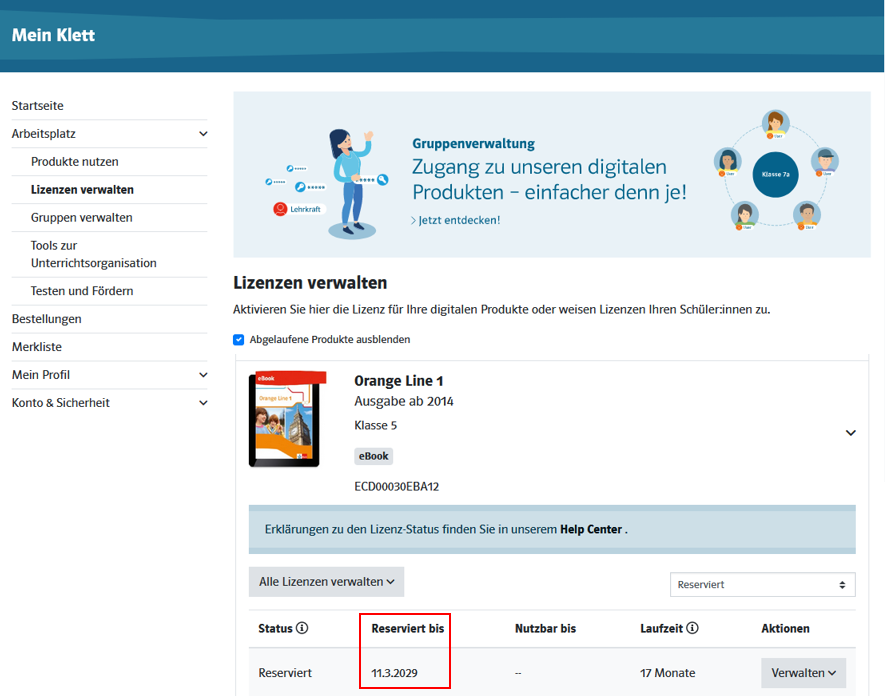Click the Ausgabe ab 2014 subtitle
Screen dimensions: 885x696
coord(404,401)
